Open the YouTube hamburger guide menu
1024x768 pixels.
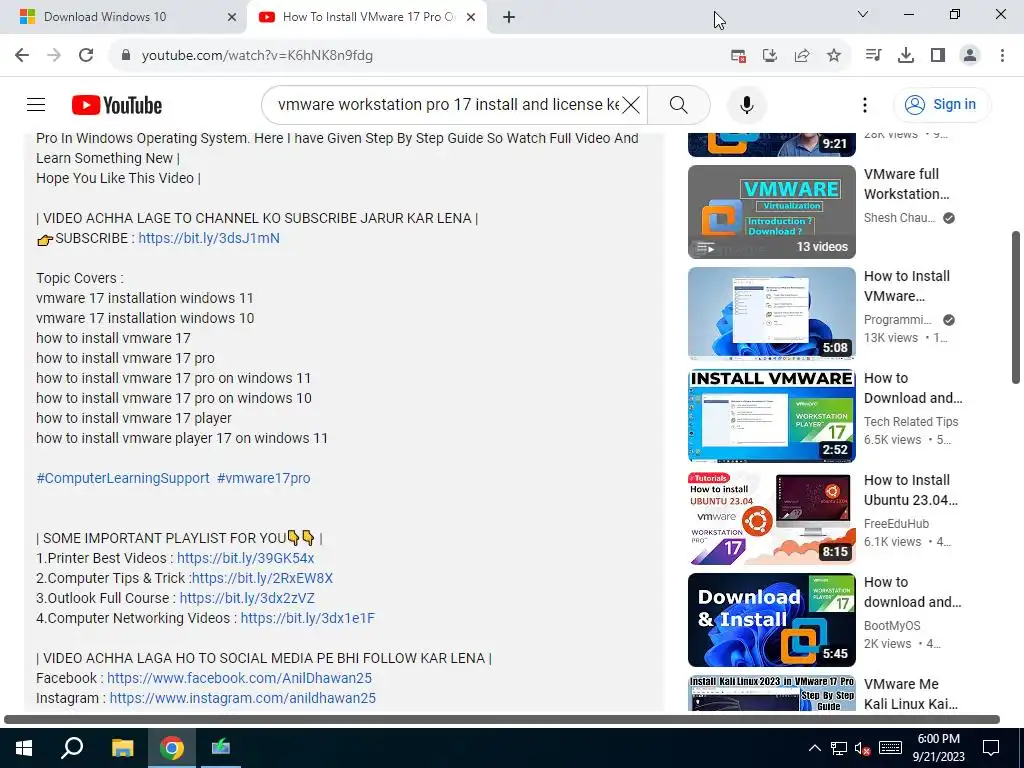[36, 104]
